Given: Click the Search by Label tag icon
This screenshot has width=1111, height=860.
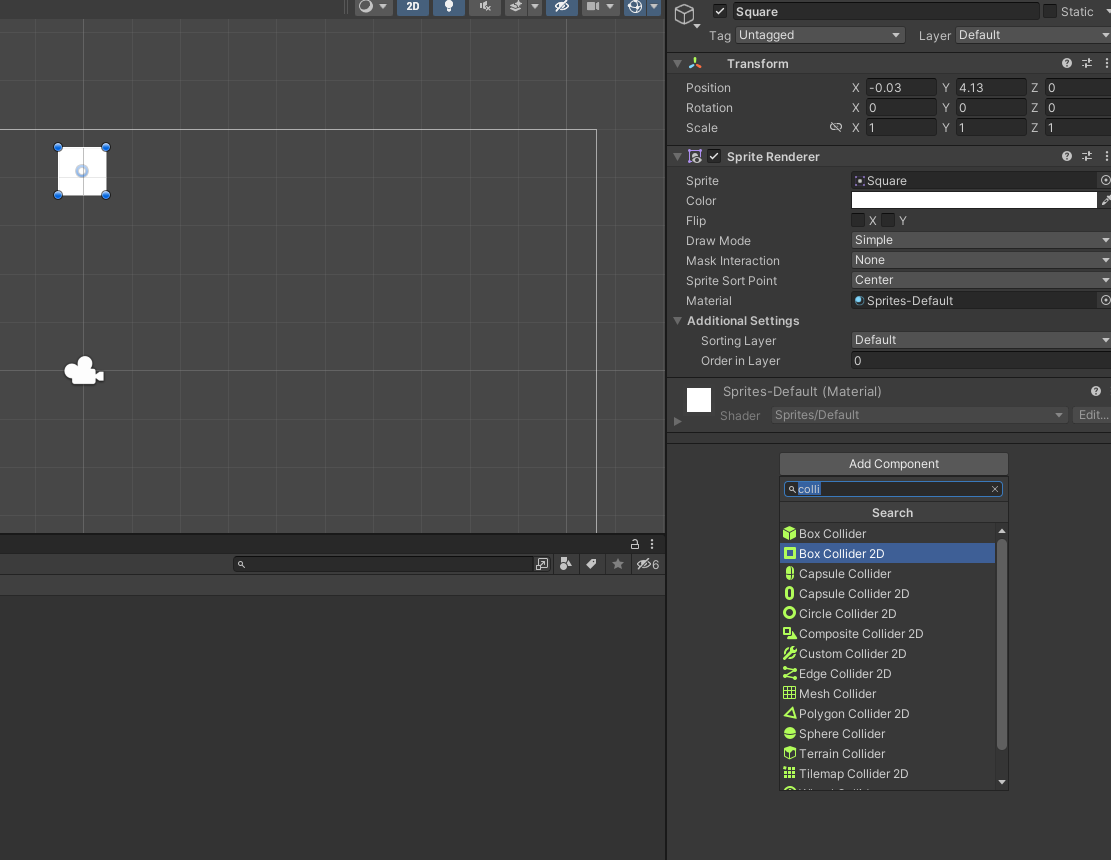Looking at the screenshot, I should [x=592, y=564].
